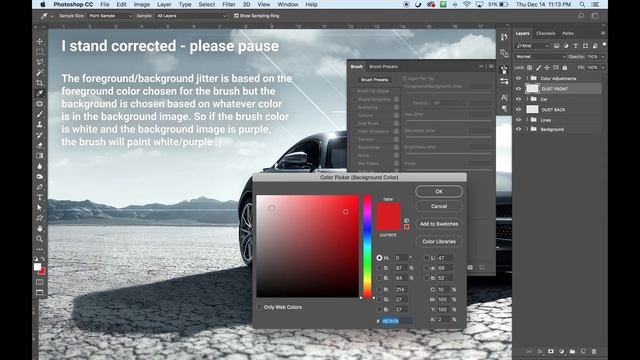Select the Blur tool
The height and width of the screenshot is (360, 640).
[40, 166]
